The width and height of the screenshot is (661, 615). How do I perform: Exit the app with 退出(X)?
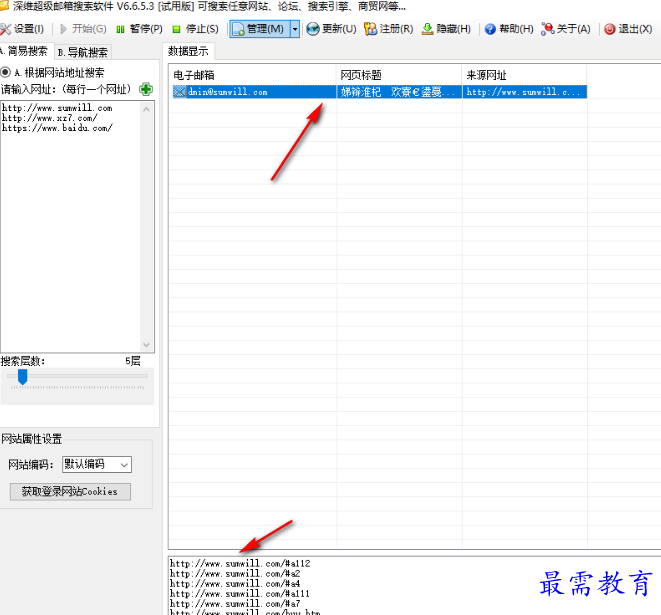(628, 29)
